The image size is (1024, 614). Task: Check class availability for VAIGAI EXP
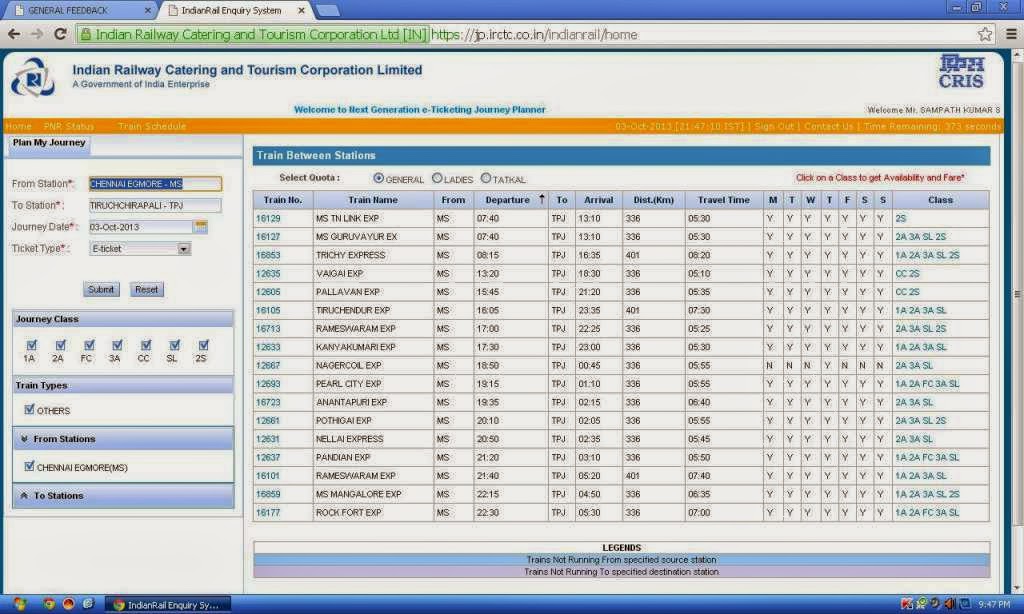pyautogui.click(x=907, y=274)
